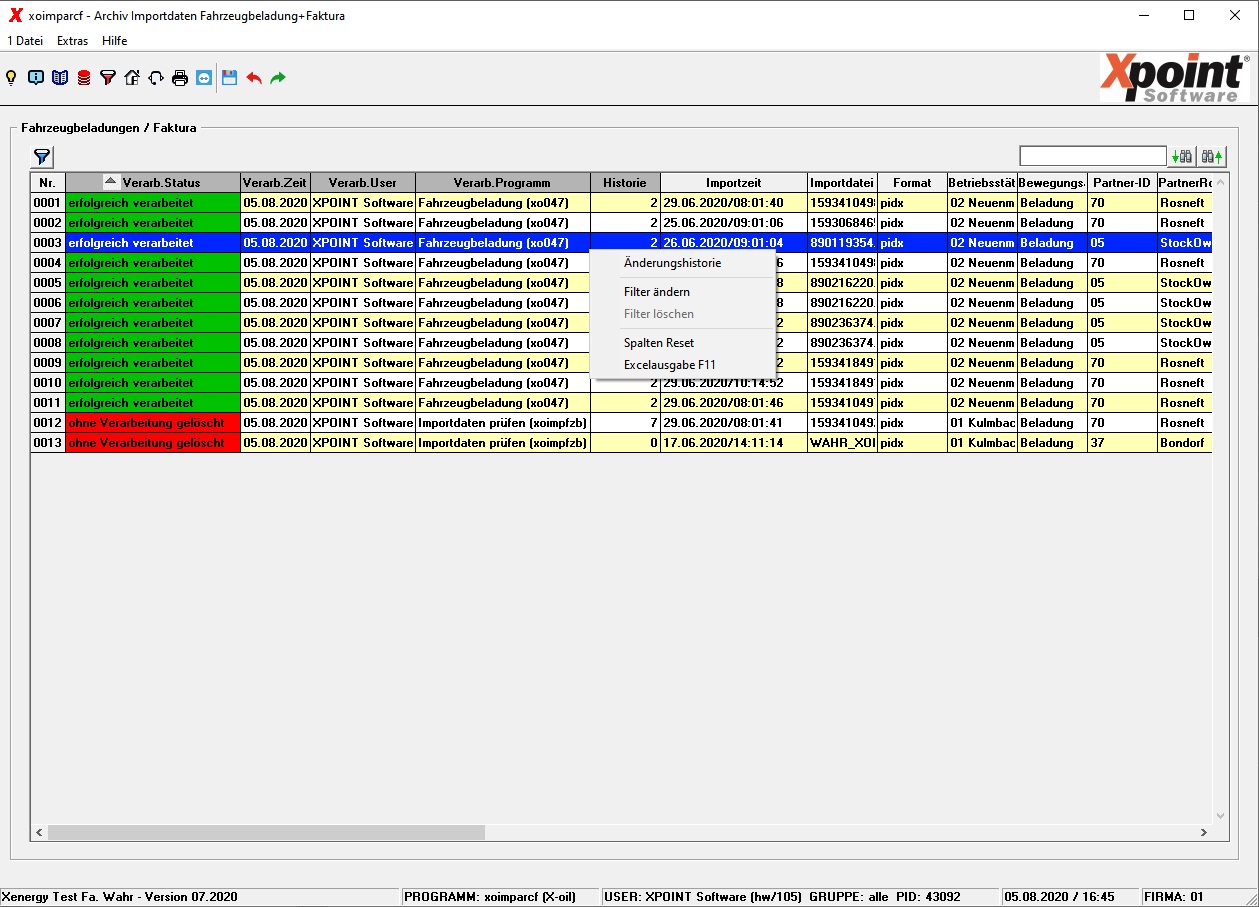Click the red status cell in row 0013
Viewport: 1259px width, 907px height.
point(153,443)
